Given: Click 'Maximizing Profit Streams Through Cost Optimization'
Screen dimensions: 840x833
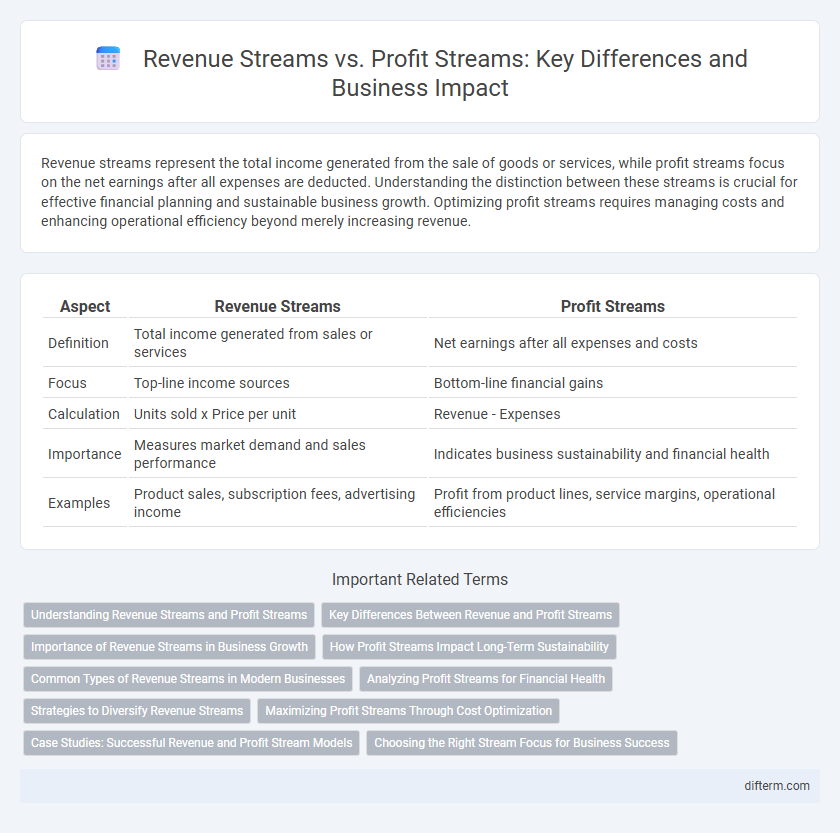Looking at the screenshot, I should tap(409, 711).
